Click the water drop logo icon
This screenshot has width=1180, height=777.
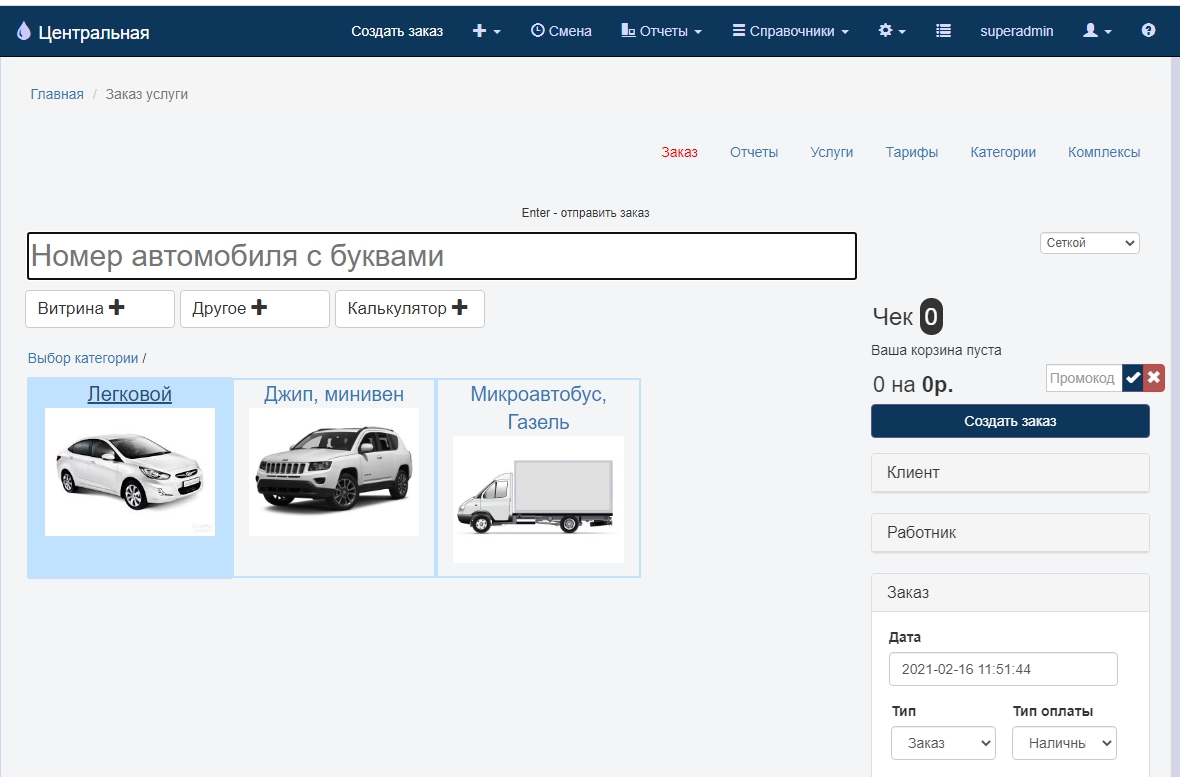pos(24,32)
